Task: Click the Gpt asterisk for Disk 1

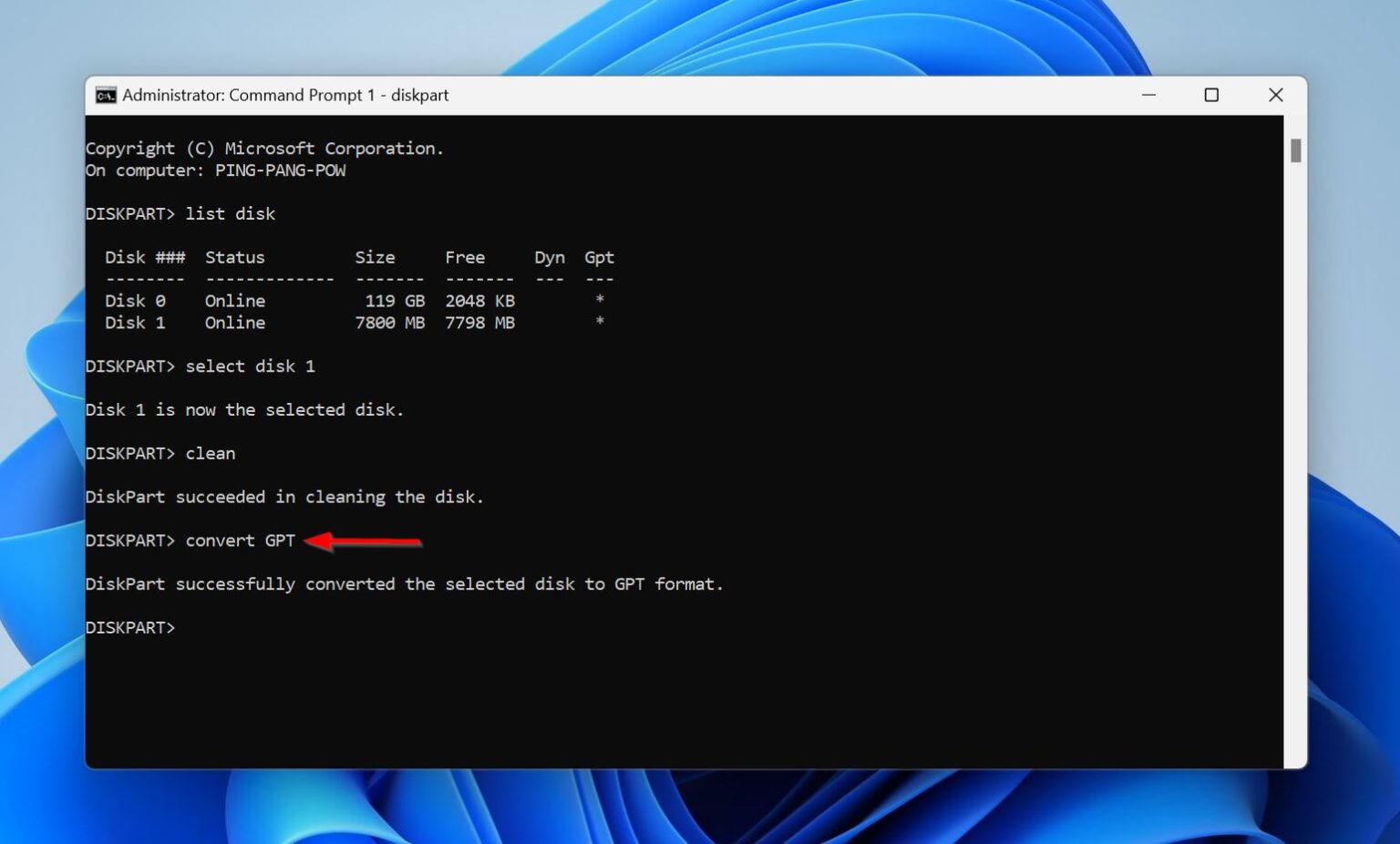Action: [599, 323]
